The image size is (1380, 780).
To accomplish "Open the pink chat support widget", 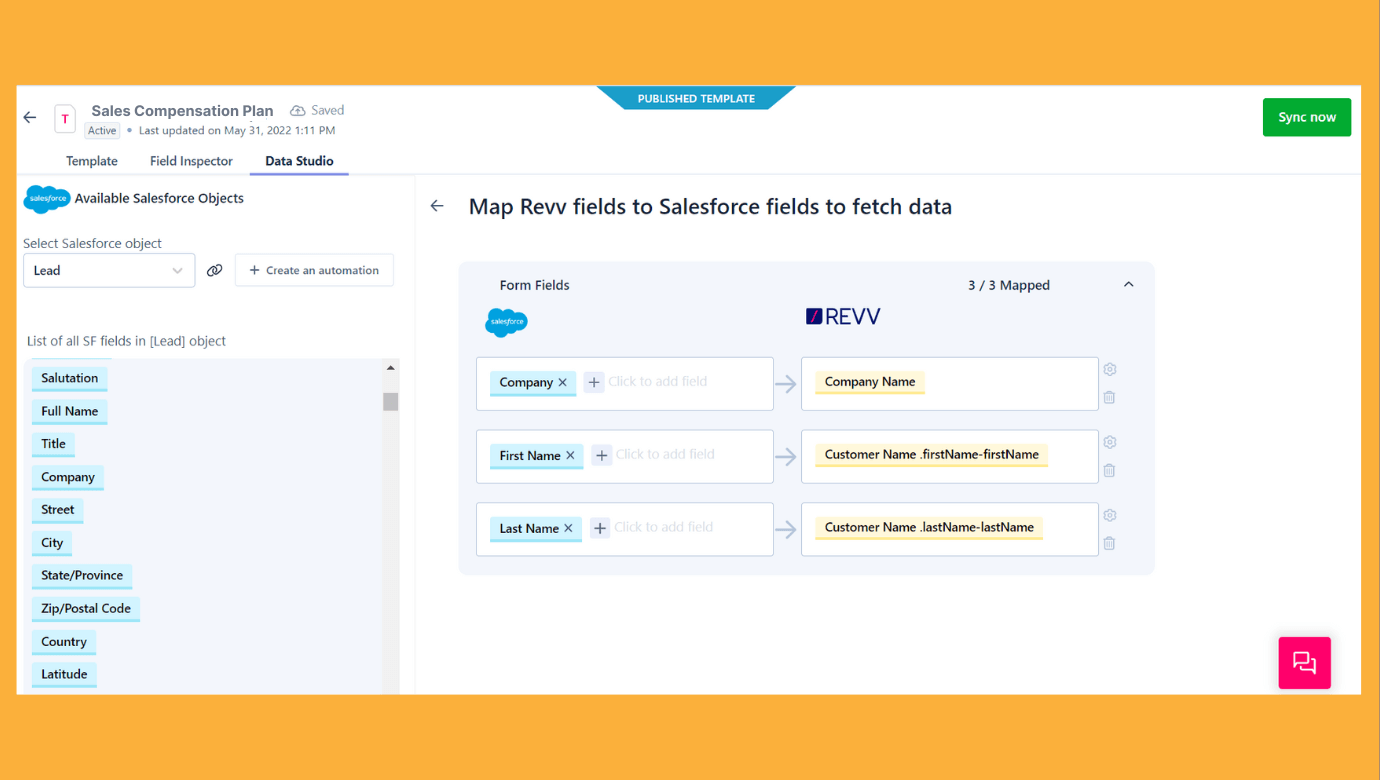I will point(1304,662).
